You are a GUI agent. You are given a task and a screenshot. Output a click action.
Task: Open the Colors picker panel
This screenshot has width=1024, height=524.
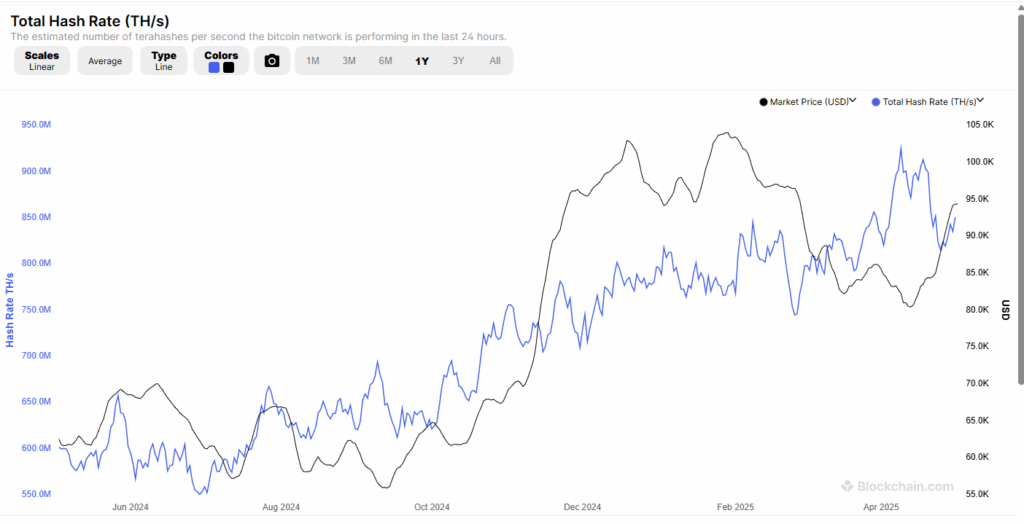coord(221,55)
